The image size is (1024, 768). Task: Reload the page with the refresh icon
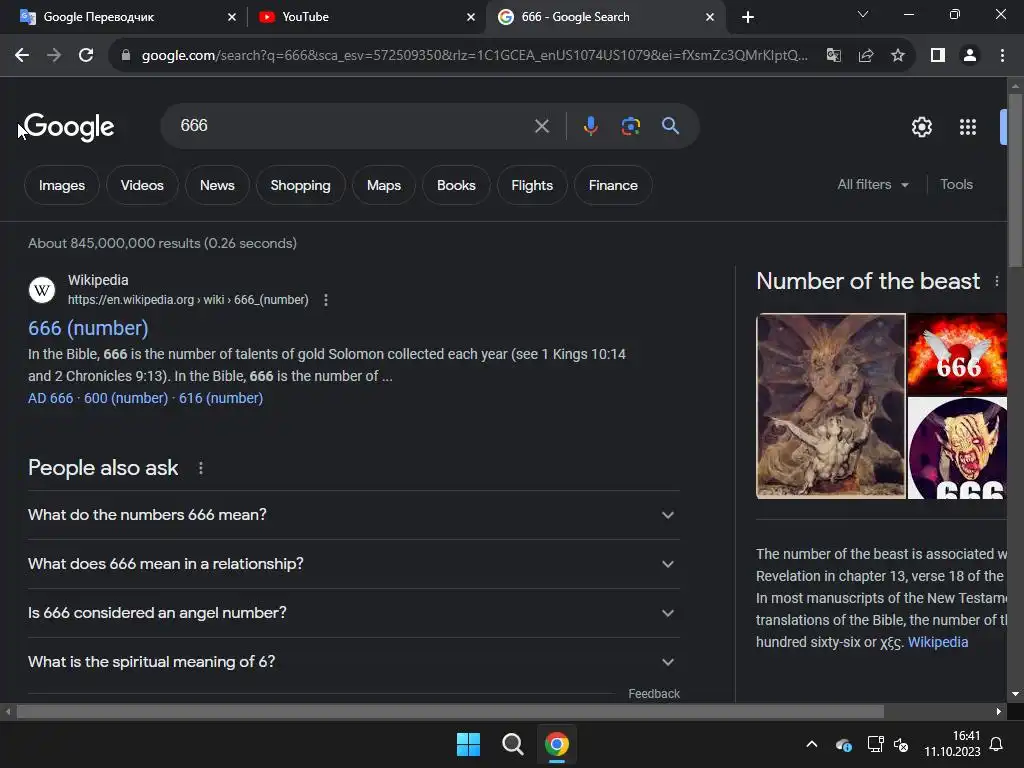coord(86,56)
